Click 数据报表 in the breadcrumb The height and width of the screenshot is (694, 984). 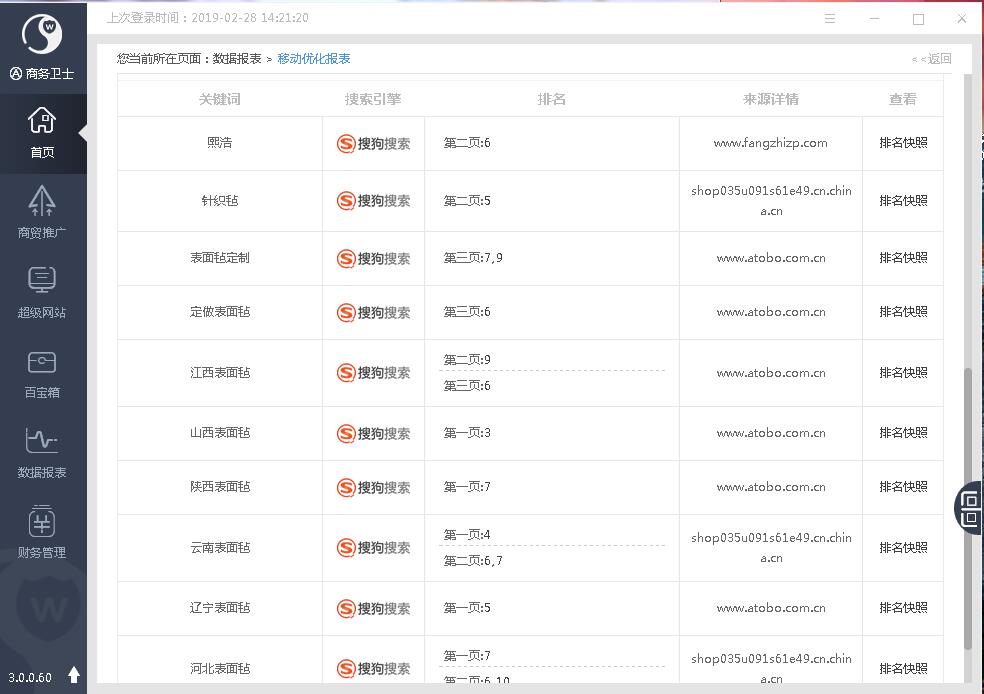(x=238, y=59)
